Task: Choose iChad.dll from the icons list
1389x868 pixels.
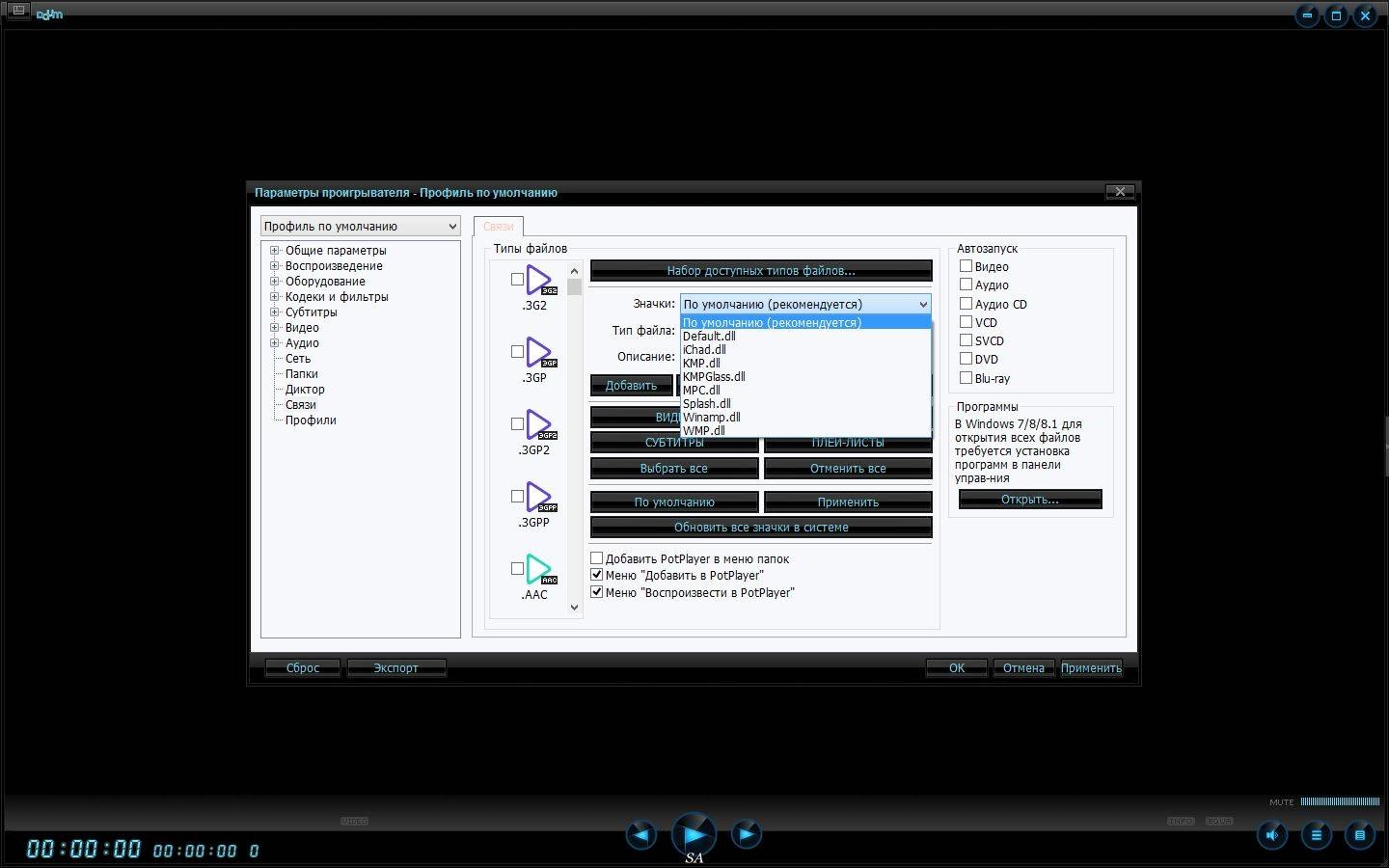Action: tap(805, 350)
